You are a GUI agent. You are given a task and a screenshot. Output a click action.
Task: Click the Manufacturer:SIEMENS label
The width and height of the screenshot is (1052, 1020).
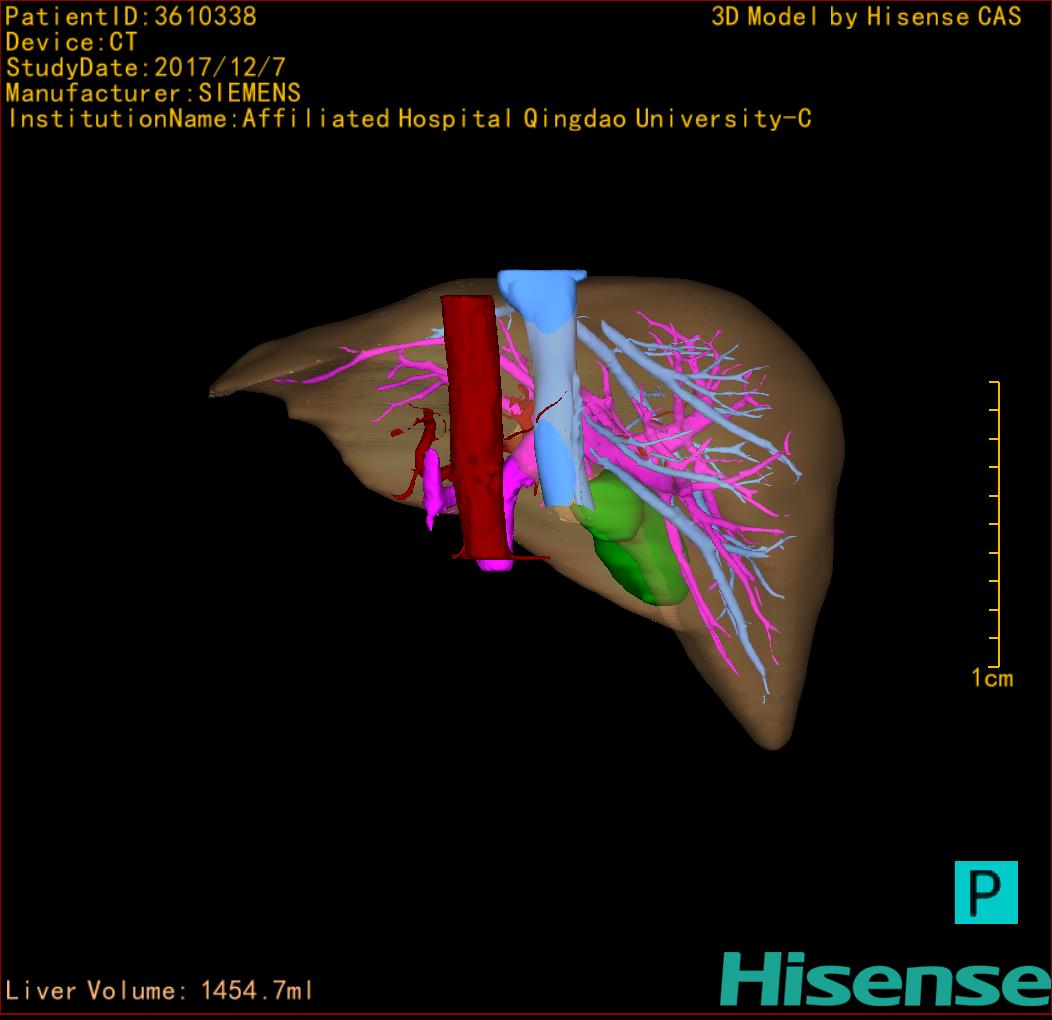tap(153, 93)
